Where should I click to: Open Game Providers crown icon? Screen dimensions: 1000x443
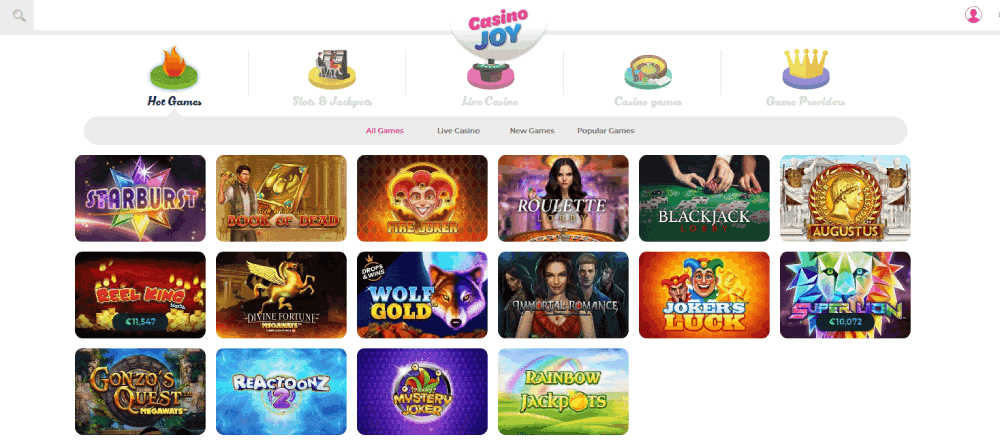[805, 68]
